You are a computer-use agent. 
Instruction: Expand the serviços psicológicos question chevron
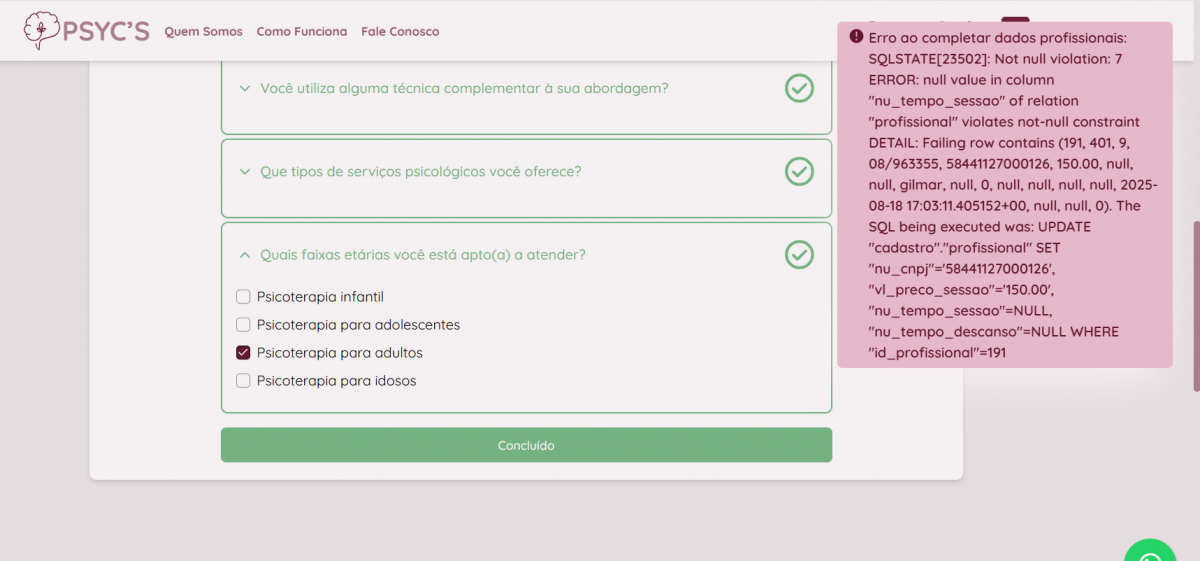[244, 171]
